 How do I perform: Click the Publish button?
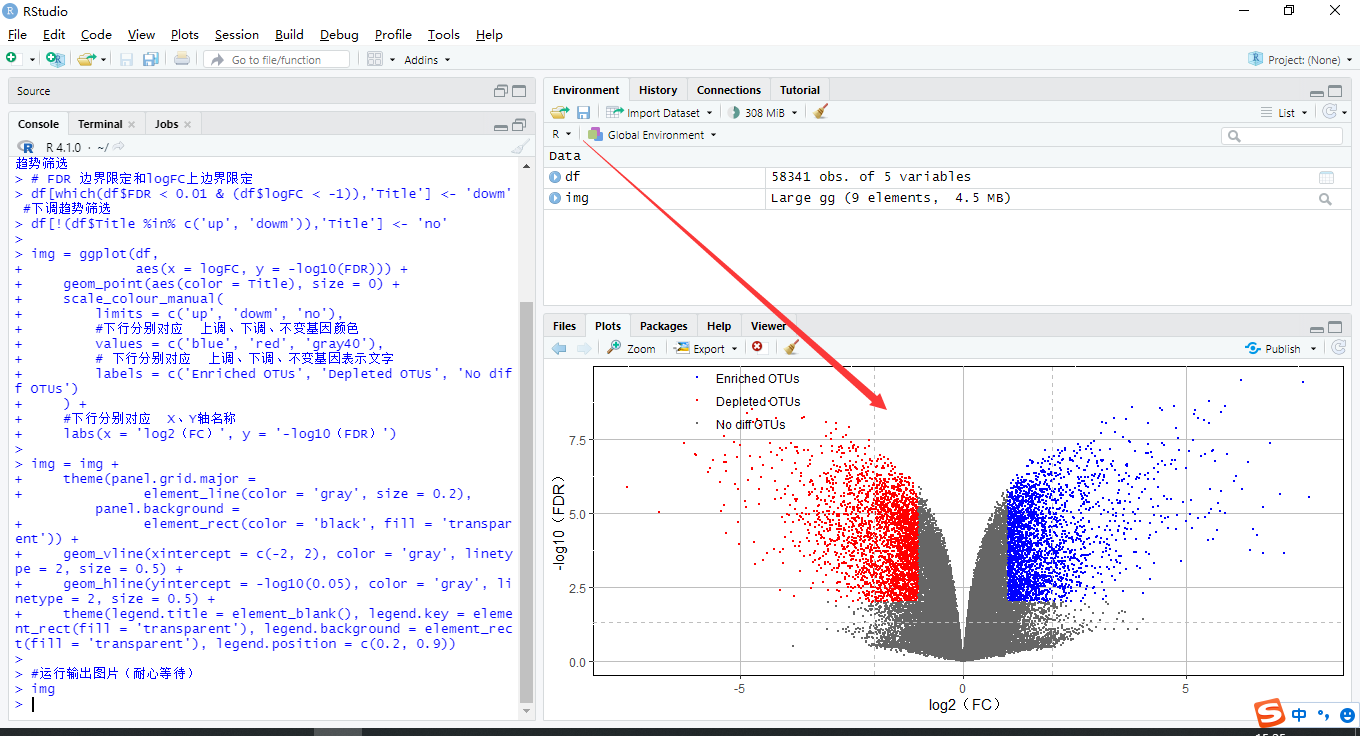tap(1273, 348)
